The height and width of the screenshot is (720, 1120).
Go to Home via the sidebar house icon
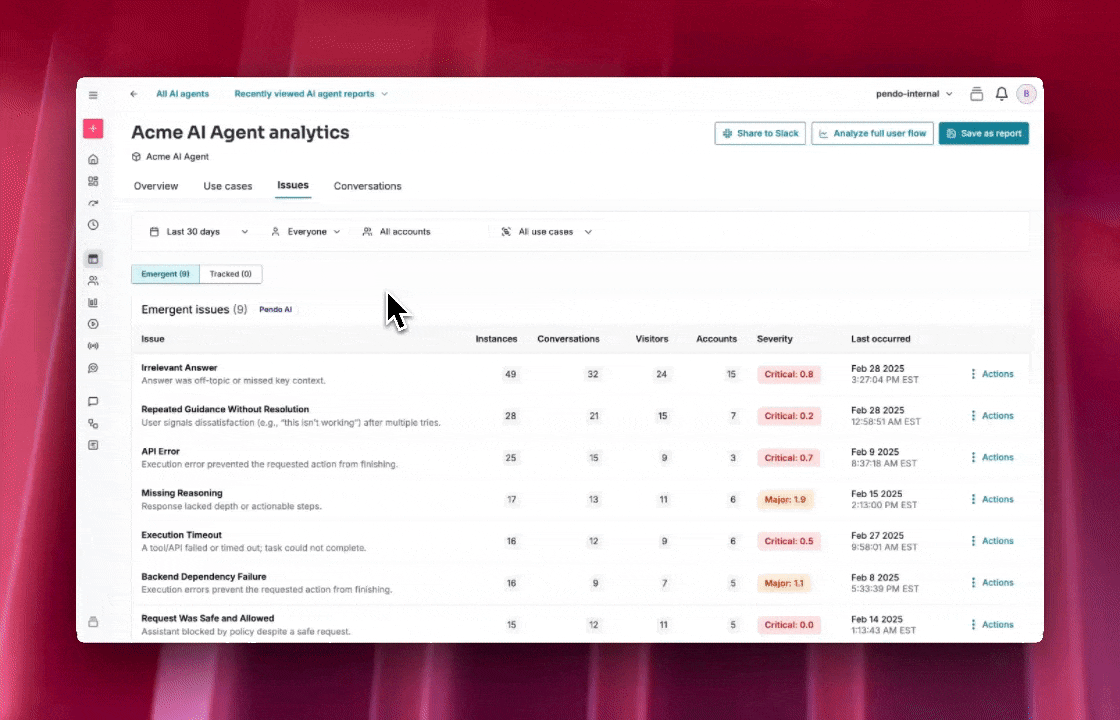[93, 159]
